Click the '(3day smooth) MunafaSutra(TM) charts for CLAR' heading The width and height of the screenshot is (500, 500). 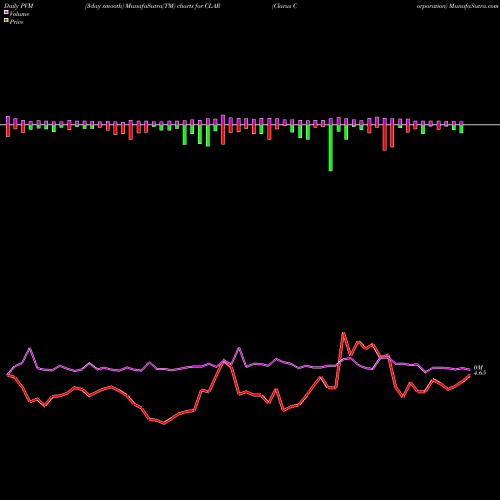(152, 6)
